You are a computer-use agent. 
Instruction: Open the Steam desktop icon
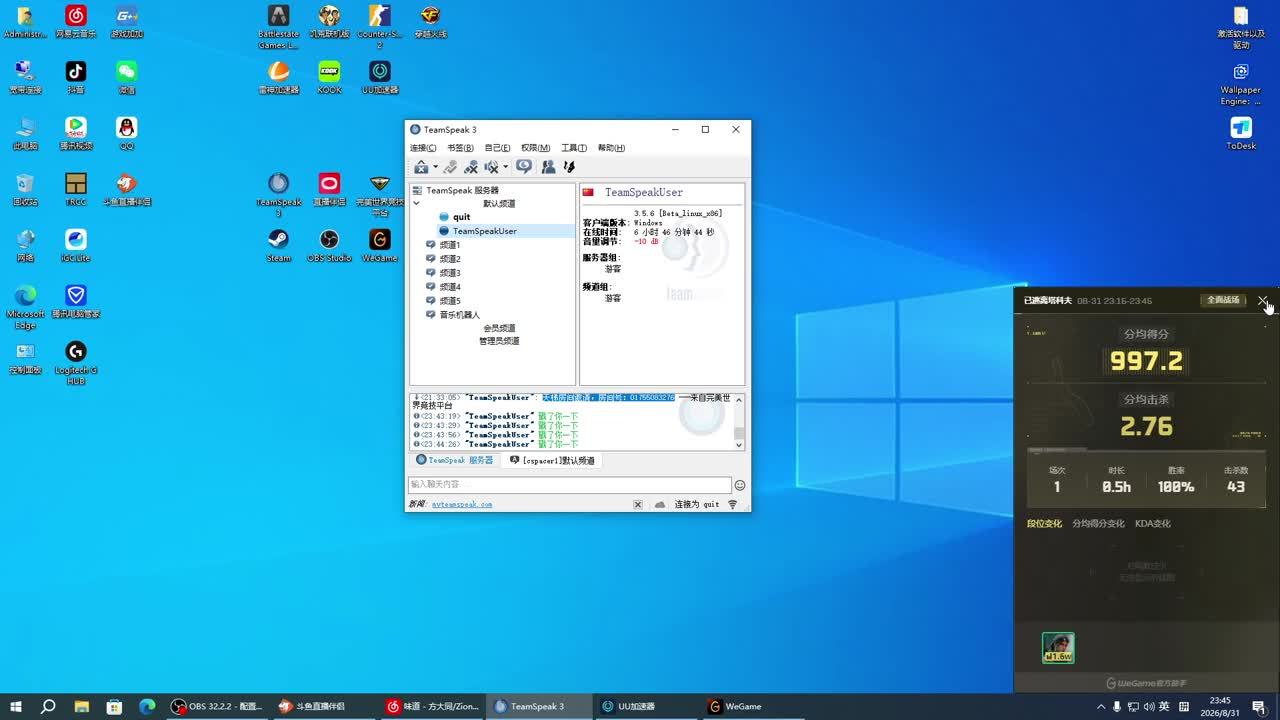point(278,246)
